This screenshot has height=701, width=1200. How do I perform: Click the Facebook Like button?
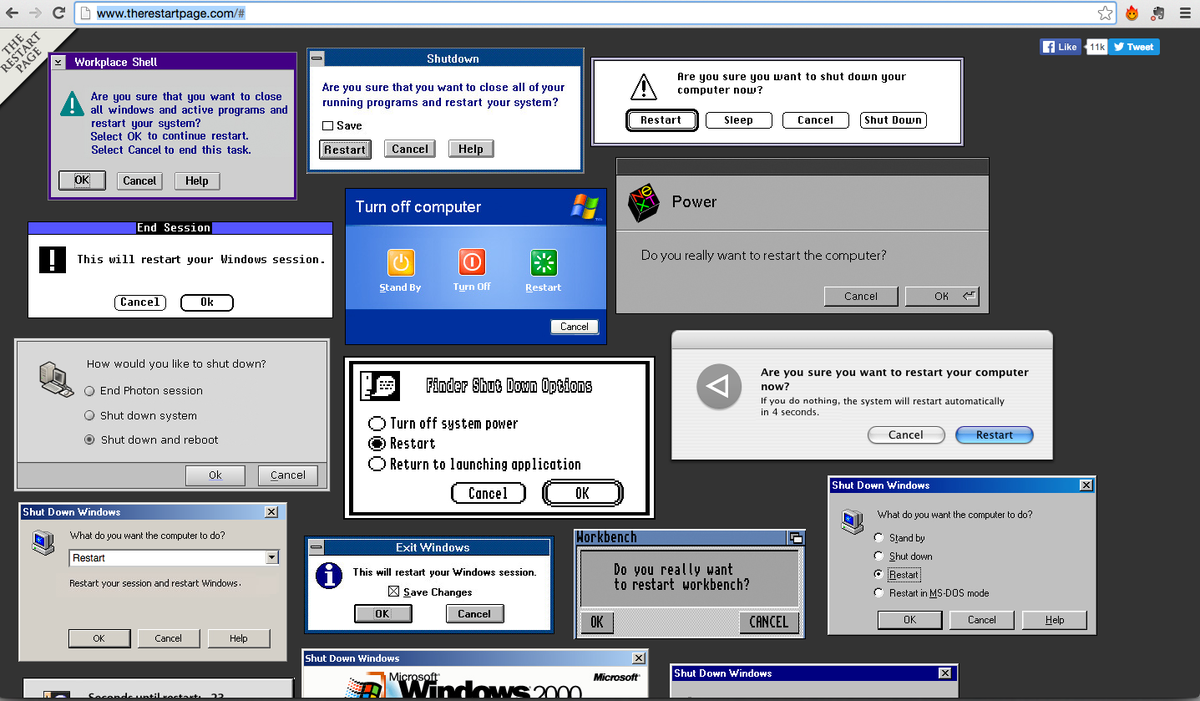(1061, 47)
